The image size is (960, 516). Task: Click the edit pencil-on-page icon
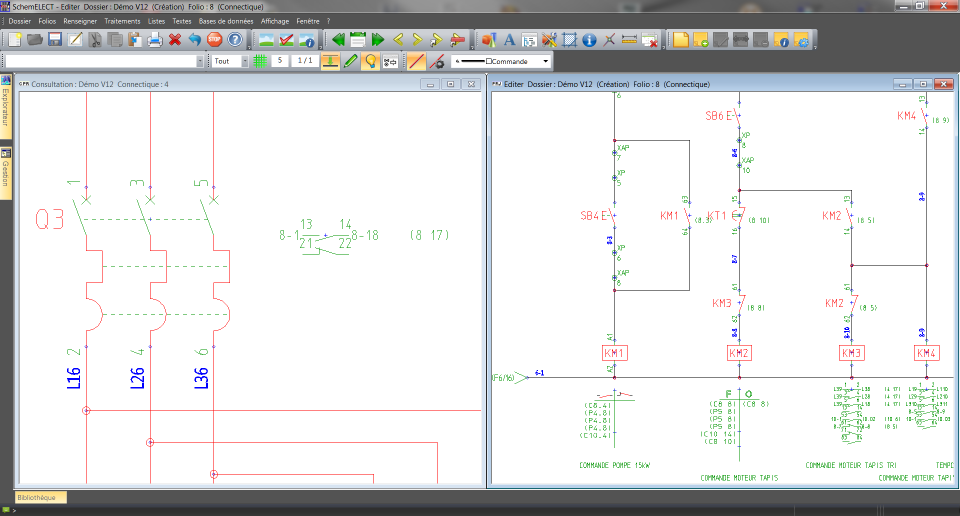(x=75, y=40)
